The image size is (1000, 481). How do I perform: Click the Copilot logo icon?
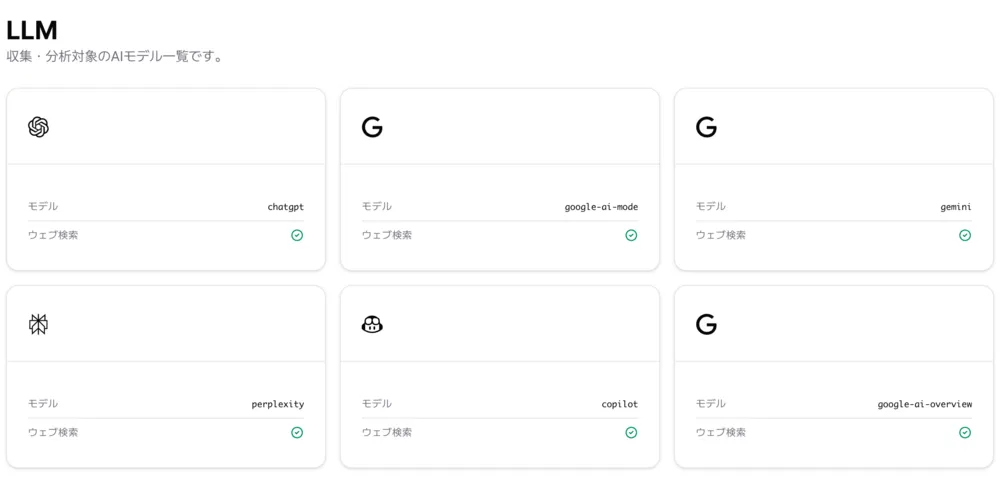click(x=372, y=325)
